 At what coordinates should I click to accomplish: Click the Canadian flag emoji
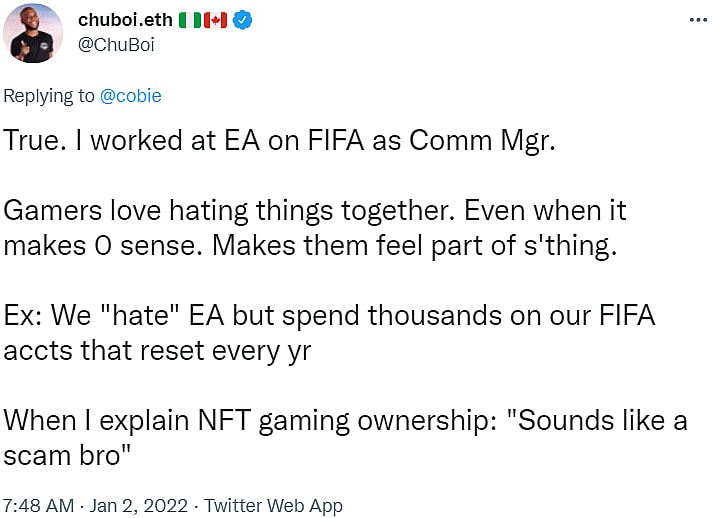coord(215,21)
